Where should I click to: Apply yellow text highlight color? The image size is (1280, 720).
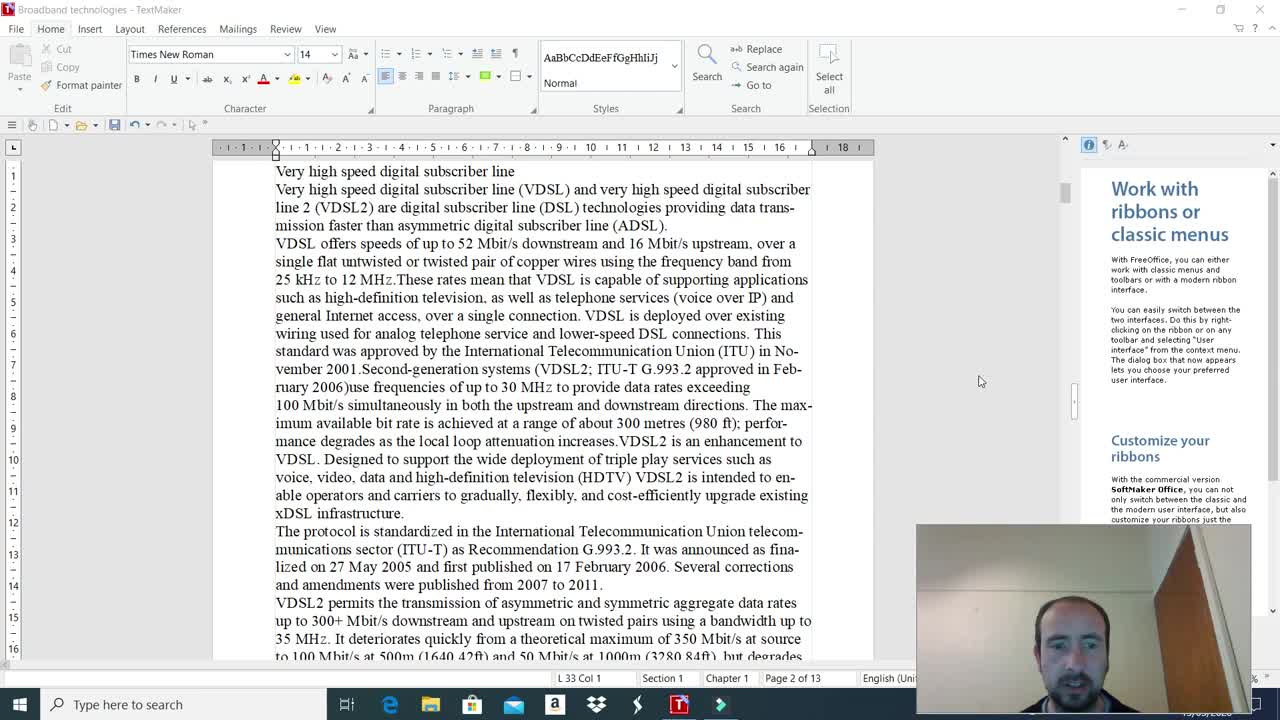tap(294, 79)
